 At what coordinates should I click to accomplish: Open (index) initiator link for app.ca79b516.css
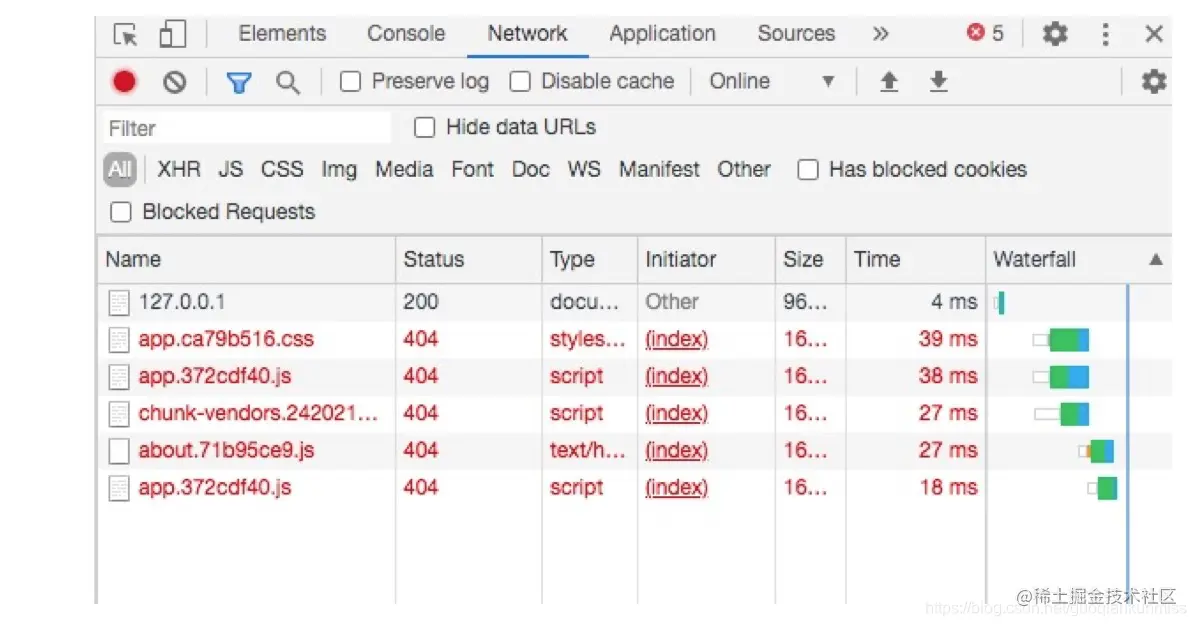676,339
